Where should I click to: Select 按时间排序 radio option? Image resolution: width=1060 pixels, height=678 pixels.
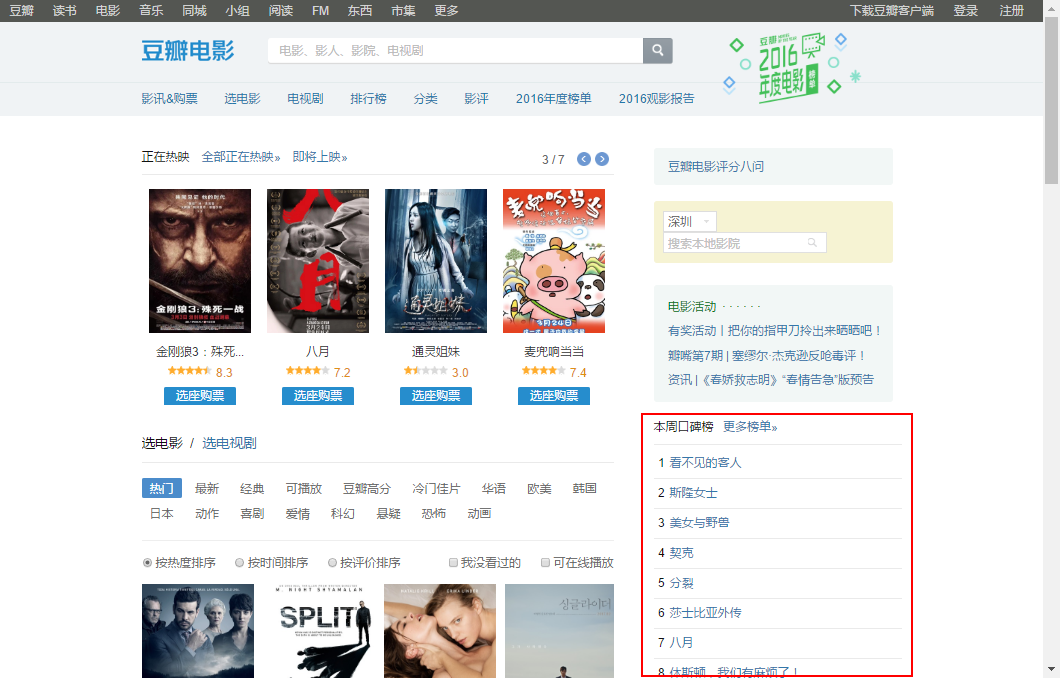[239, 562]
